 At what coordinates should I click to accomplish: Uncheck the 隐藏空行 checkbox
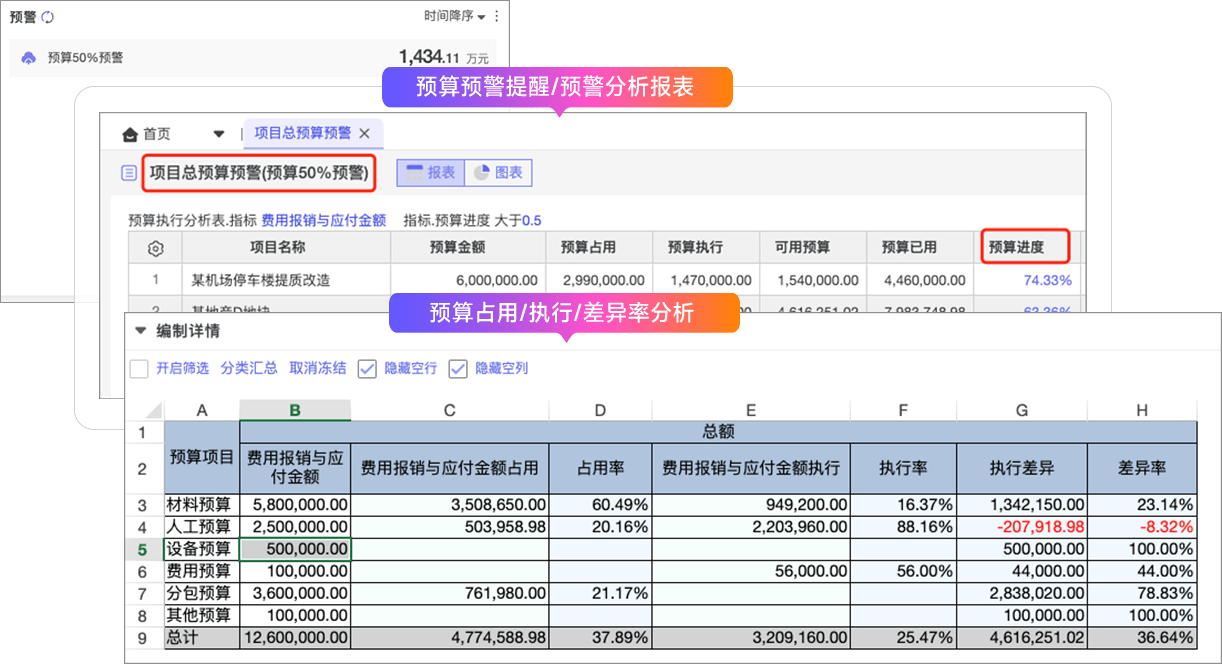tap(367, 369)
